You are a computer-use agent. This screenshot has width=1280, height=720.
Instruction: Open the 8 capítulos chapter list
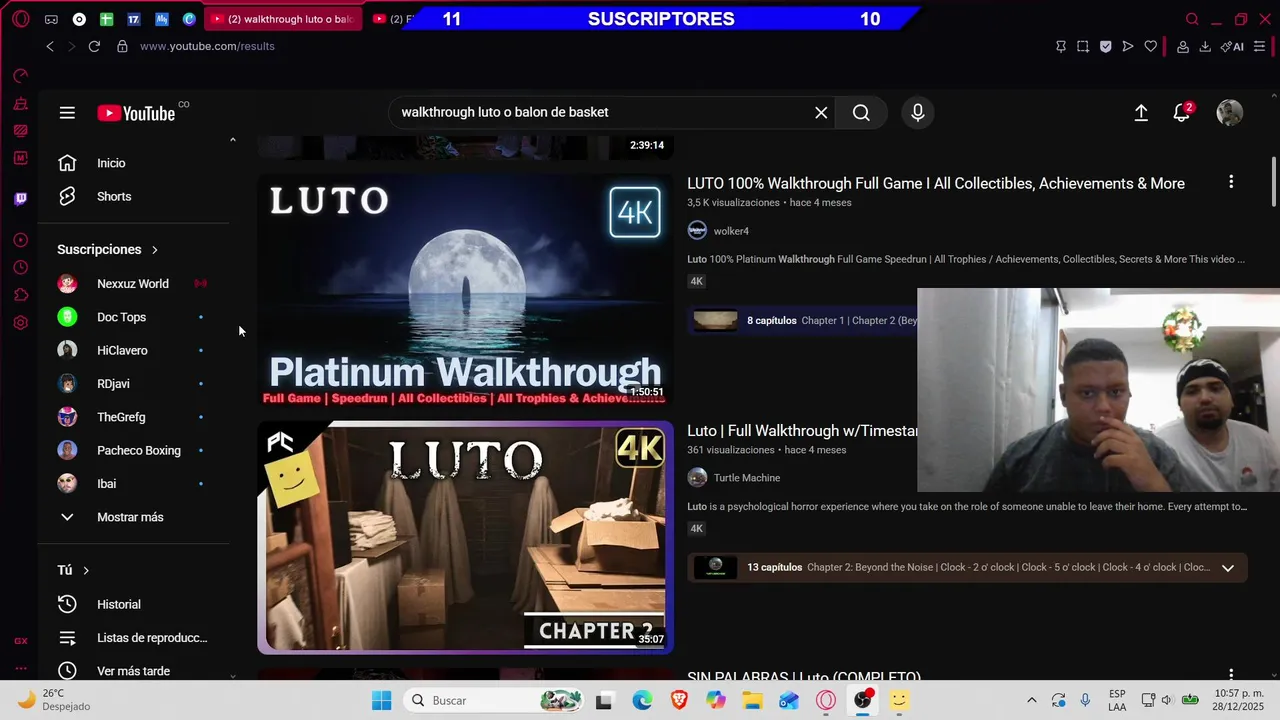point(803,320)
